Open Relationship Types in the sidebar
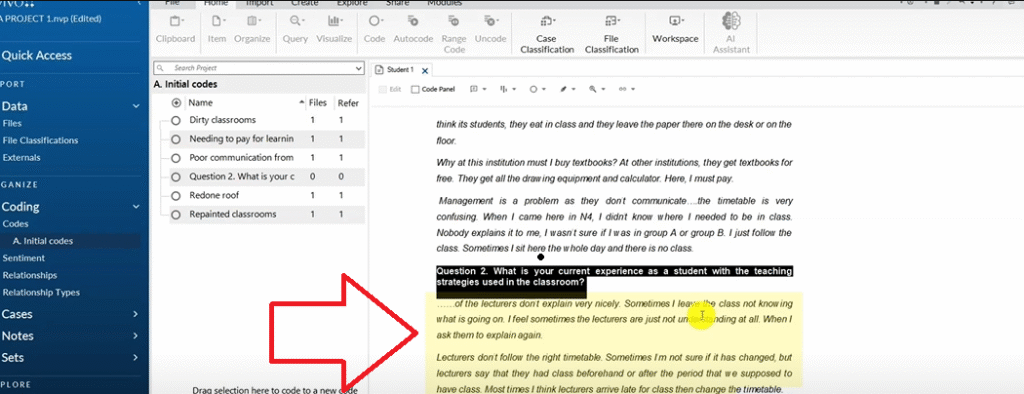1024x394 pixels. click(x=41, y=293)
